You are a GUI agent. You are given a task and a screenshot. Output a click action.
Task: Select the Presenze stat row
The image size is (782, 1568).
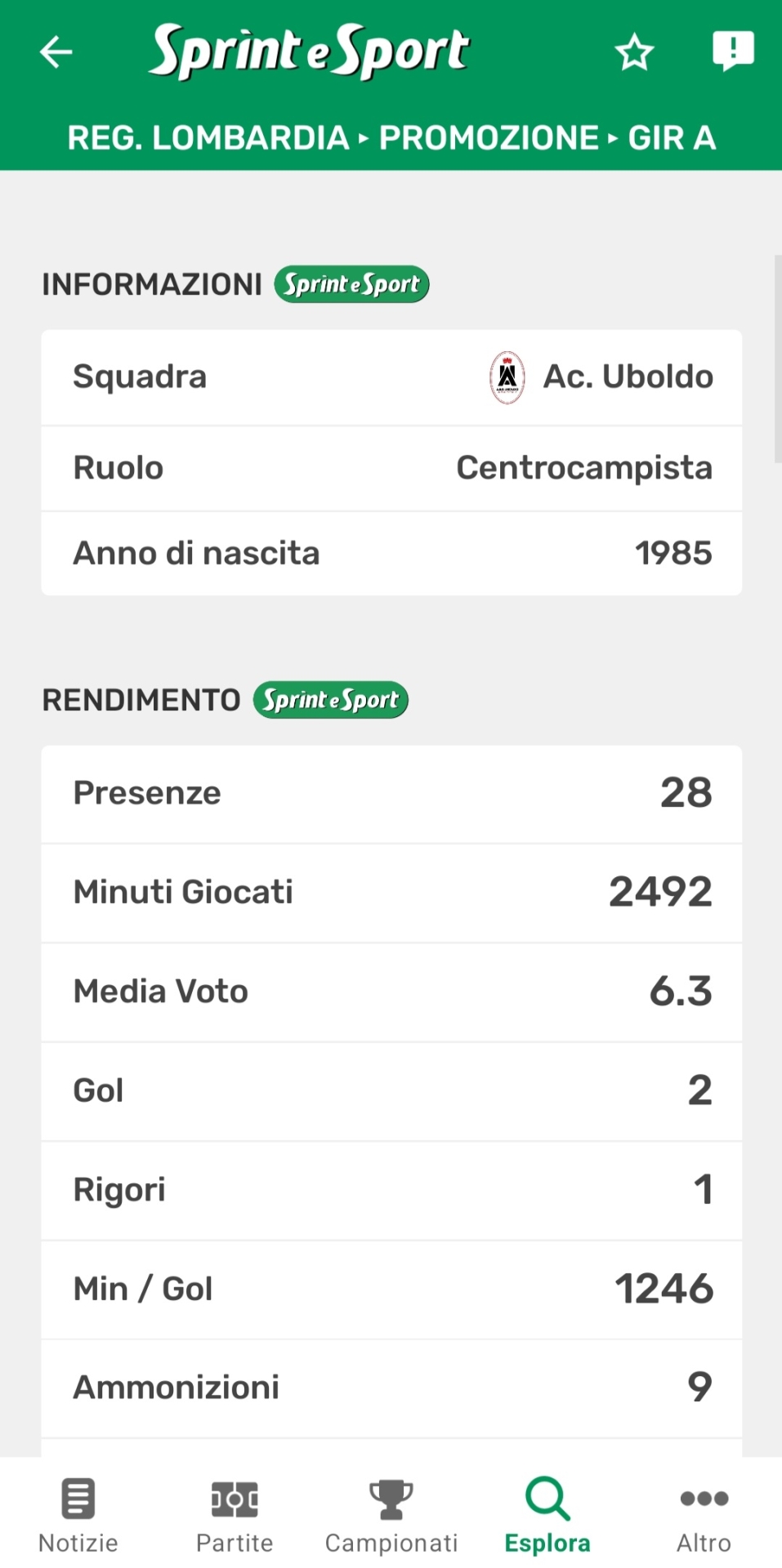pos(391,793)
